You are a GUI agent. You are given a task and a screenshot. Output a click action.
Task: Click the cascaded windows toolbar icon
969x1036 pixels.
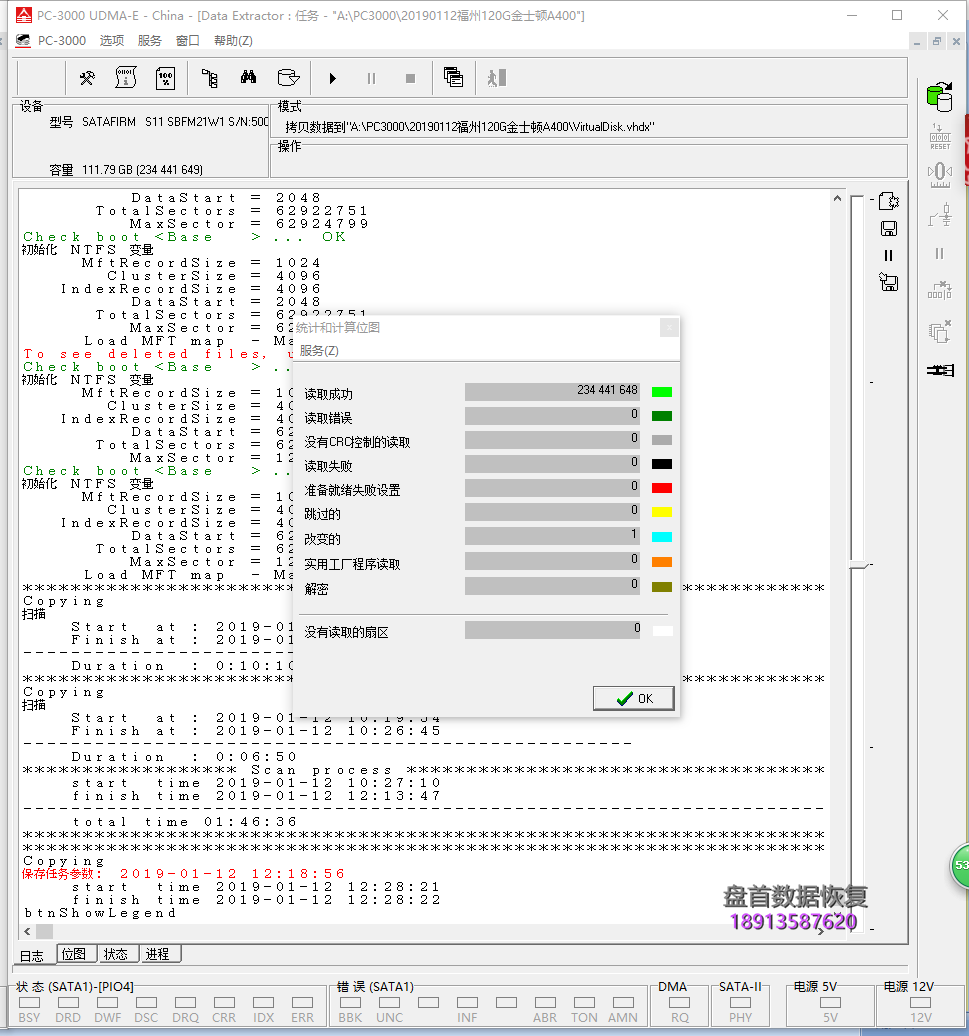point(453,78)
